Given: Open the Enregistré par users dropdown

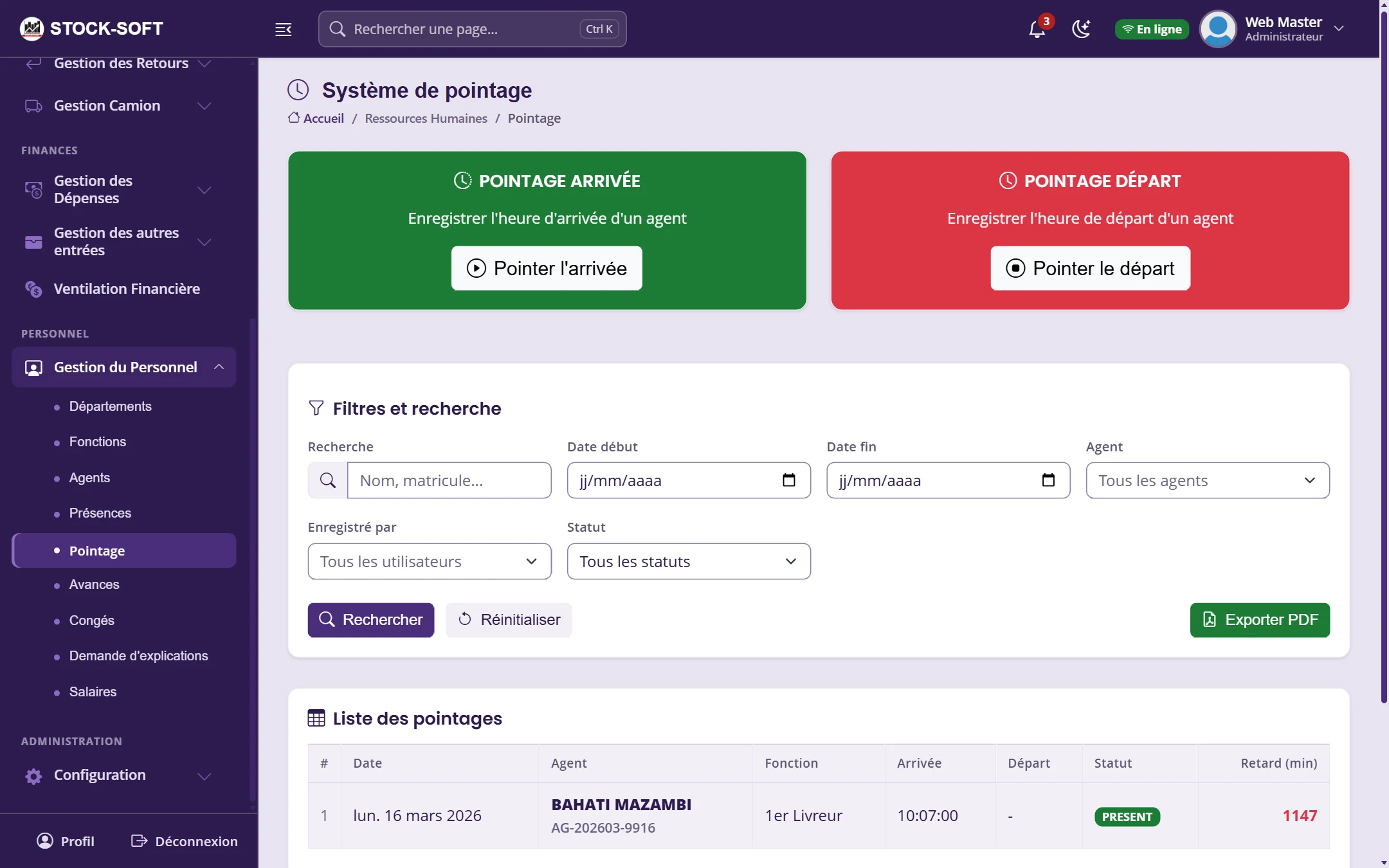Looking at the screenshot, I should click(x=430, y=561).
